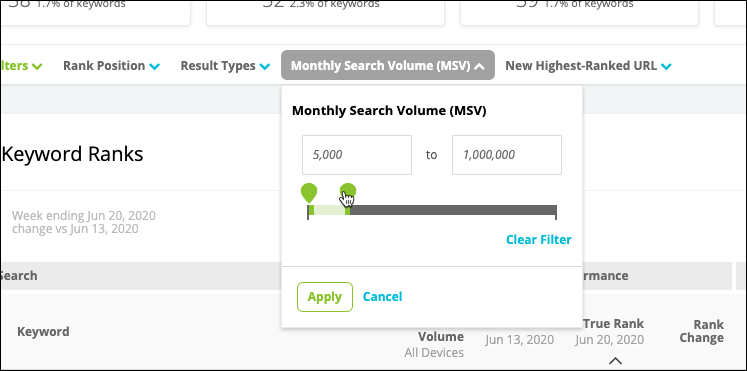Sort by the Keyword column header
Screen dimensions: 747x371
click(x=43, y=331)
